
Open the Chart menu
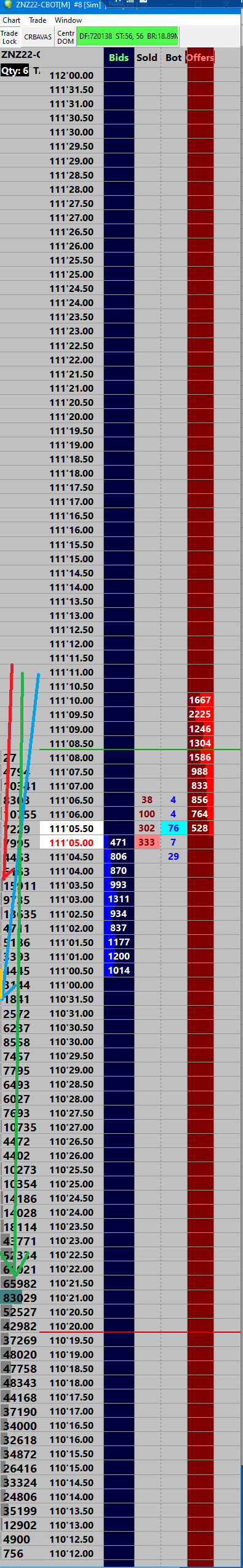(x=12, y=20)
